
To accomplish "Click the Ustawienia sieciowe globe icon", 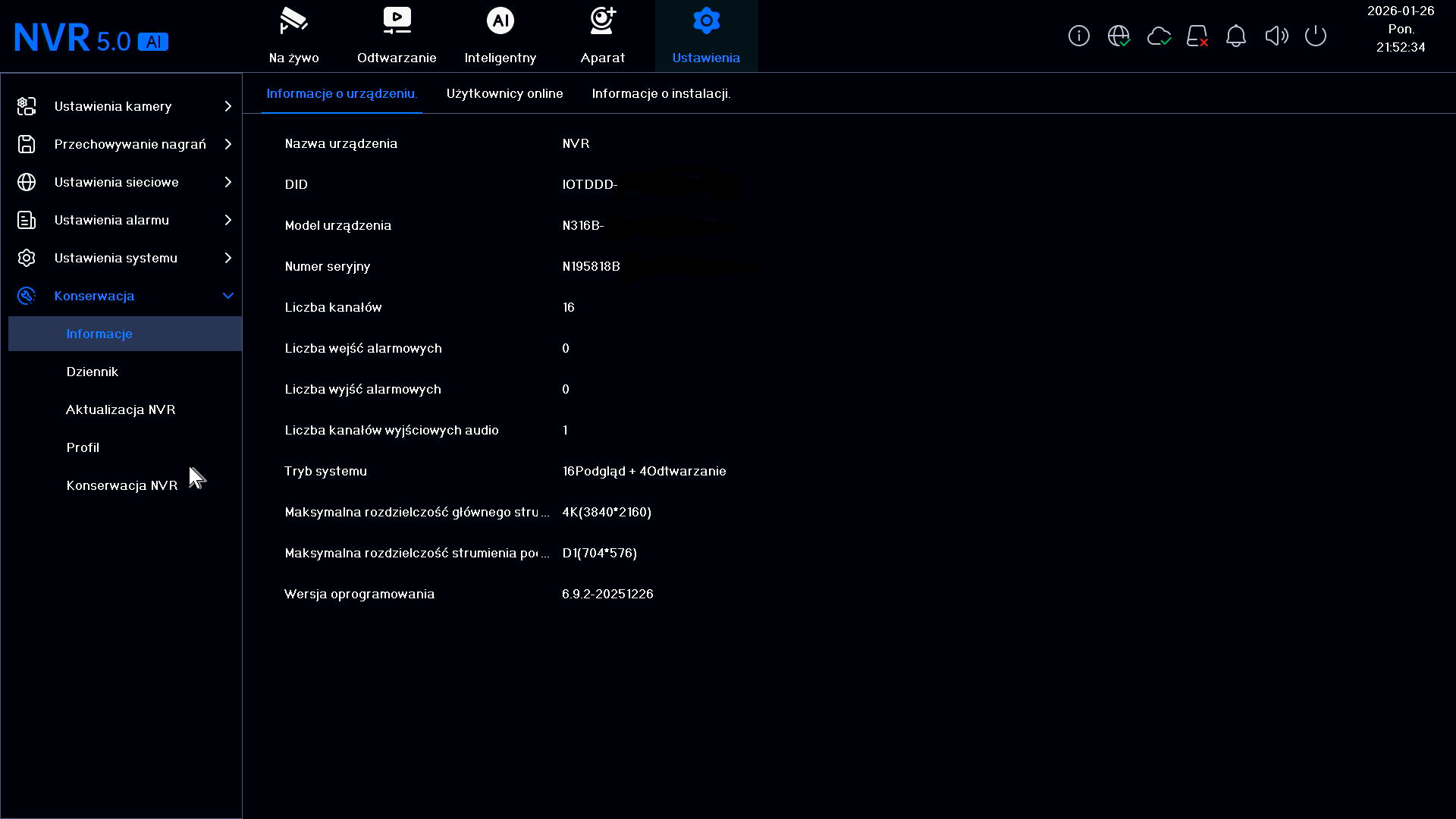I will [x=27, y=182].
